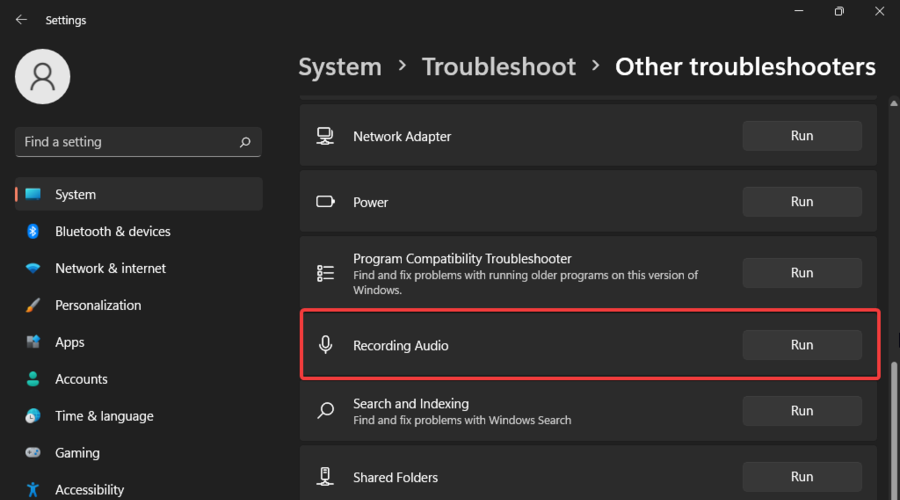Viewport: 900px width, 500px height.
Task: Open the Apps settings section
Action: 70,342
